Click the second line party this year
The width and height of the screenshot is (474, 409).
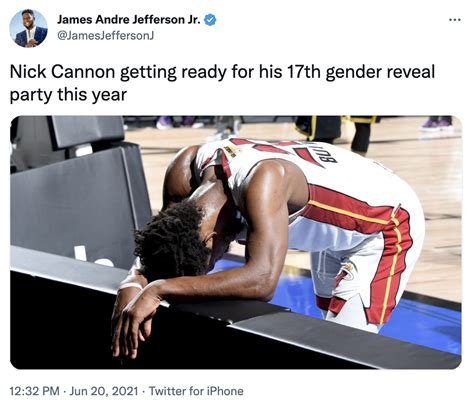pos(68,95)
